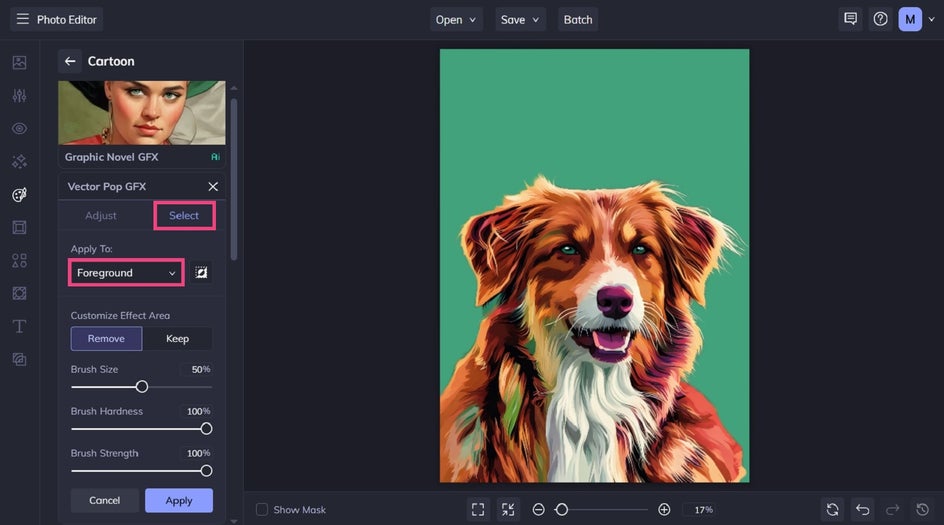
Task: Redo the last action
Action: coord(892,509)
